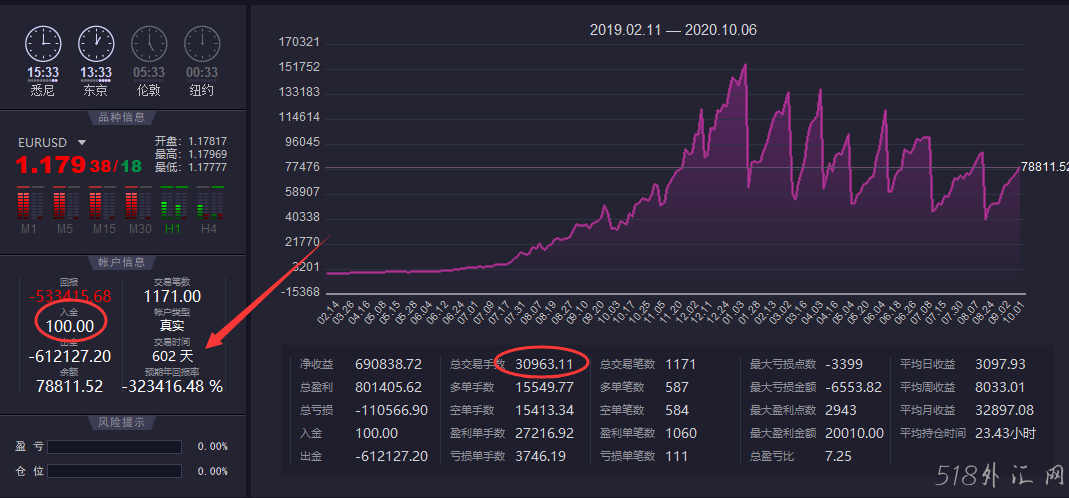
Task: Open the EURUSD symbol dropdown arrow
Action: click(x=82, y=143)
